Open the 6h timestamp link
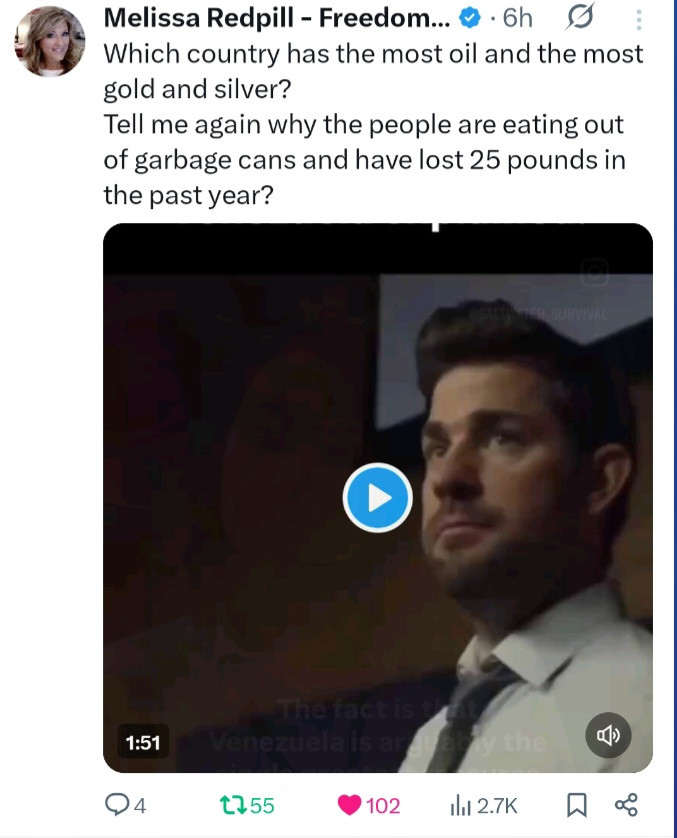677x838 pixels. (517, 18)
